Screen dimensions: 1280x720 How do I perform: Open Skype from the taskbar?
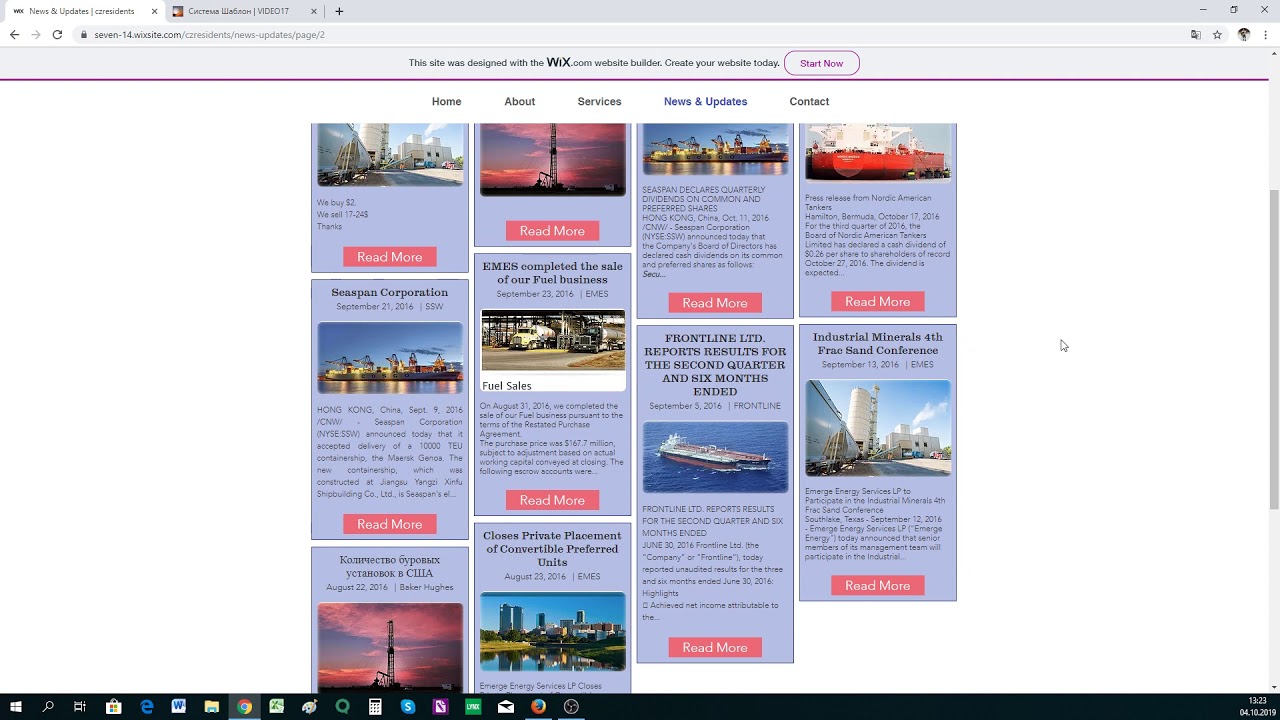tap(408, 707)
